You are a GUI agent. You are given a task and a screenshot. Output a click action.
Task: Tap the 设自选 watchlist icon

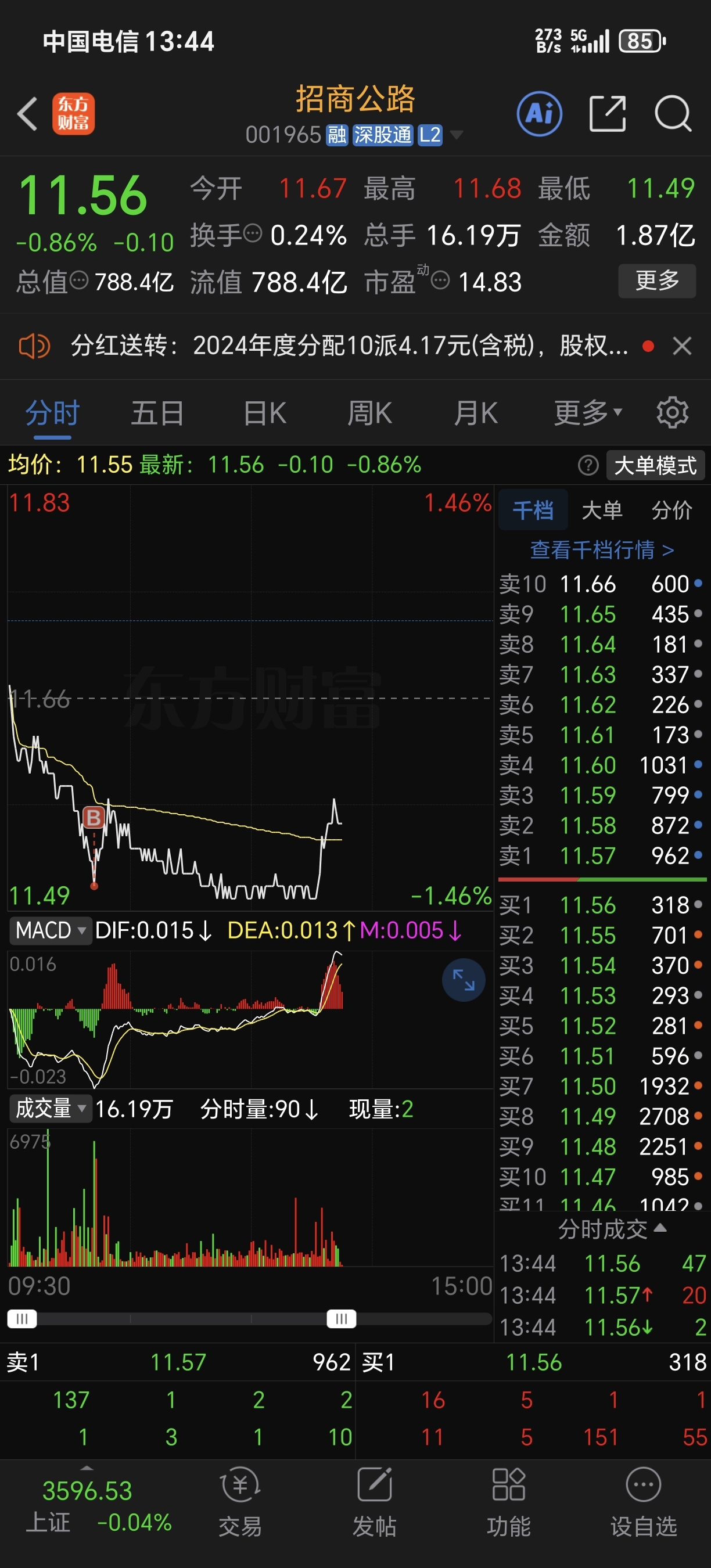644,1503
